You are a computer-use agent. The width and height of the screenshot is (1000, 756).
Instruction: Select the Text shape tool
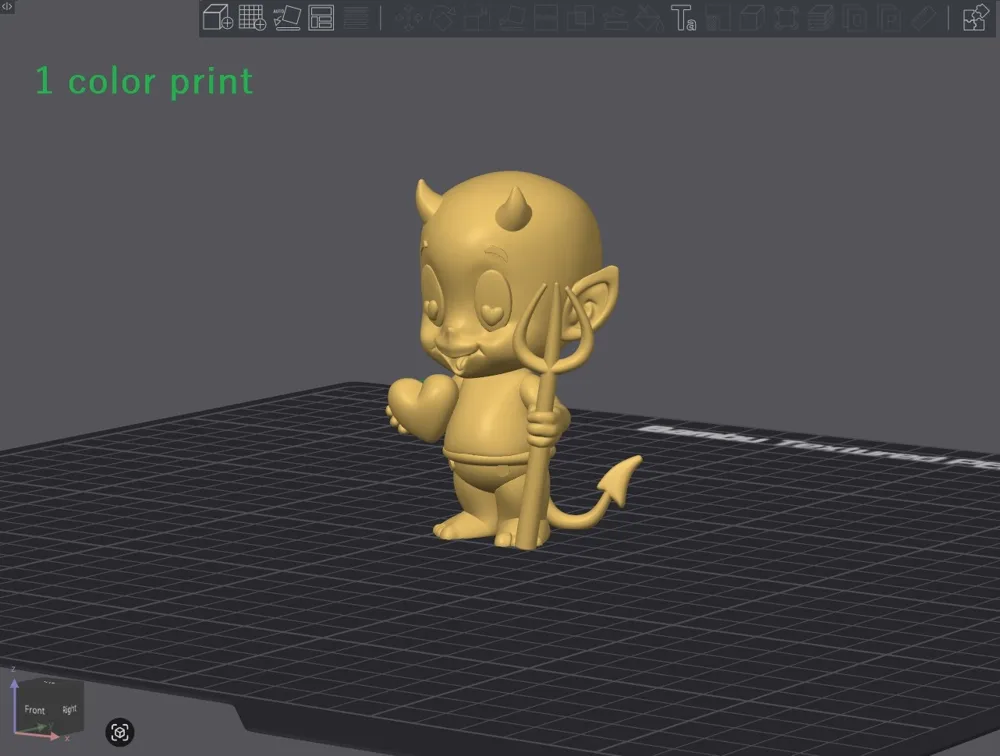[x=683, y=17]
